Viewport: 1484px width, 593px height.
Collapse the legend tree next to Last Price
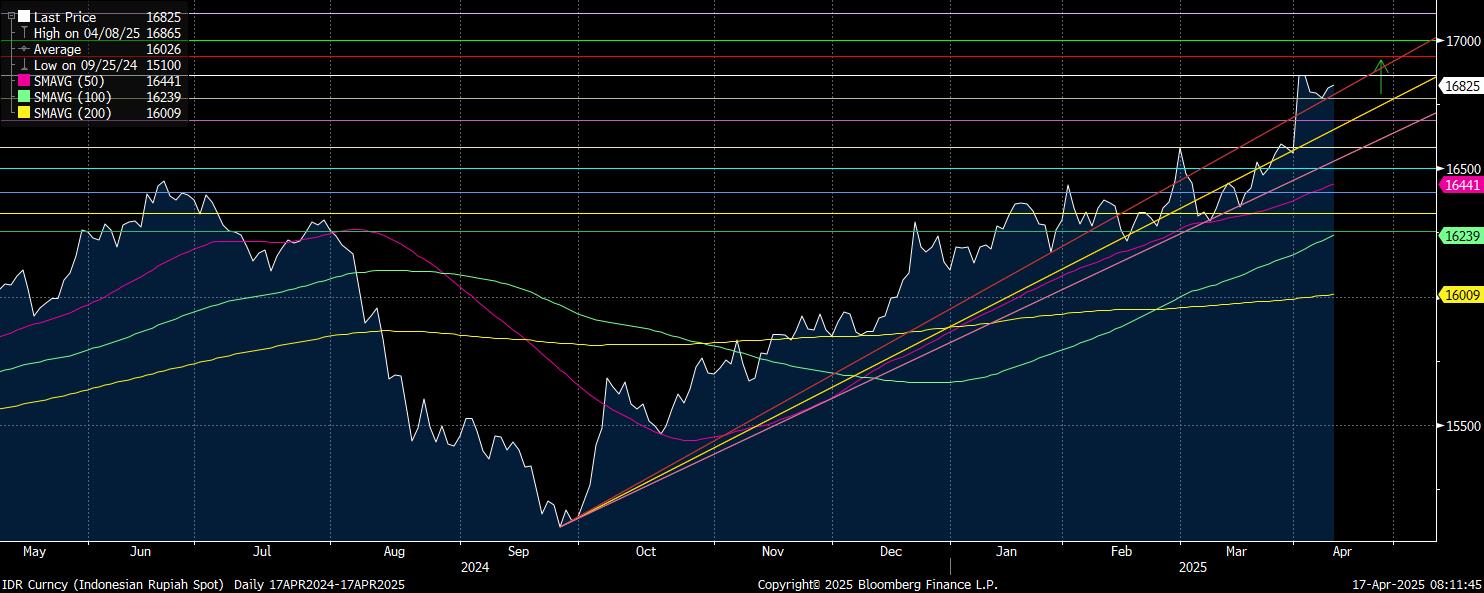click(x=12, y=17)
